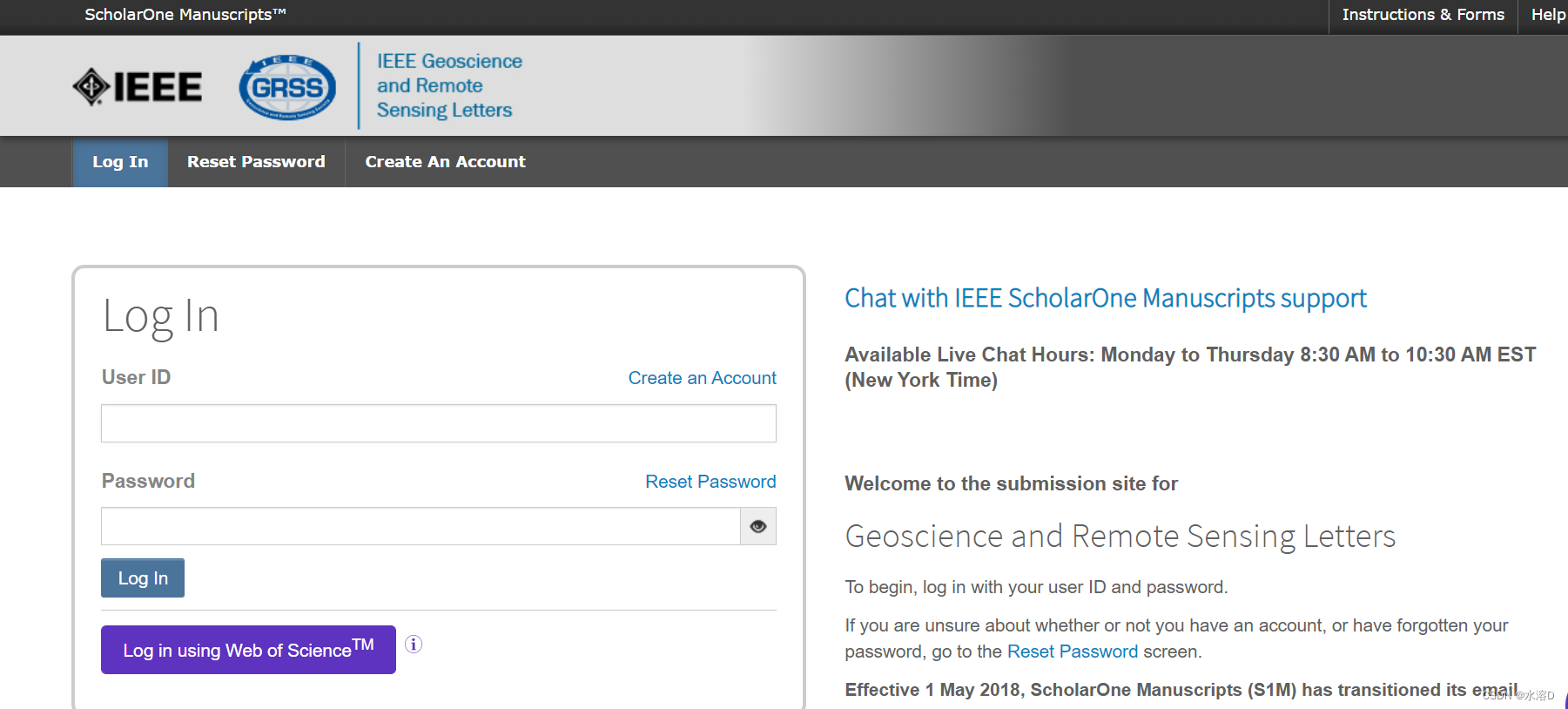Open Instructions & Forms menu

coord(1423,15)
